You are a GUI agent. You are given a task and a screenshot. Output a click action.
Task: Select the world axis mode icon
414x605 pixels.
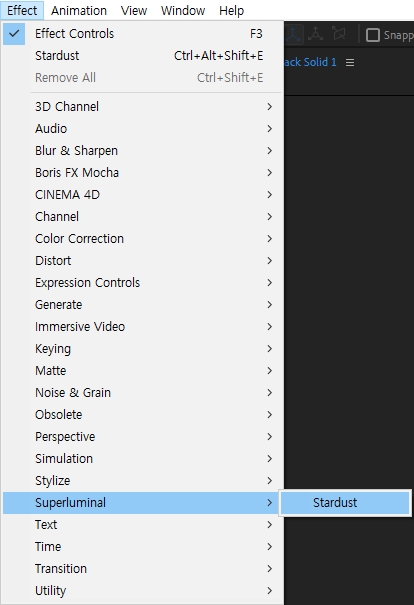[x=316, y=34]
